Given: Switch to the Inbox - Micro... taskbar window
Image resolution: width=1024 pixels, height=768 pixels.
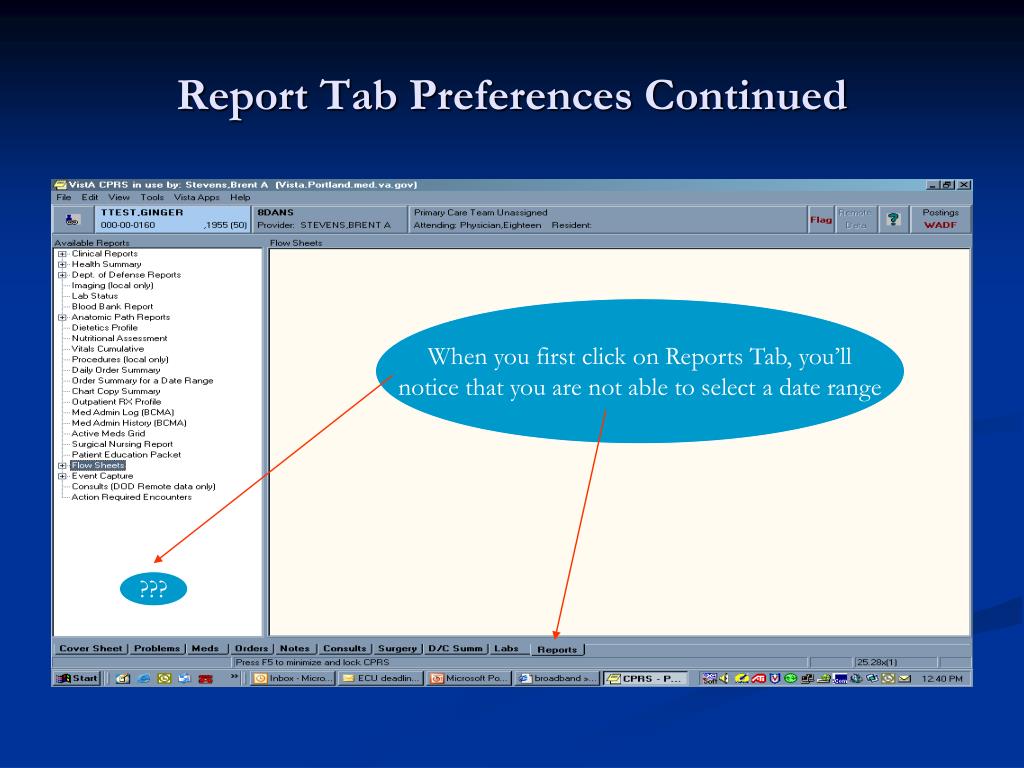Looking at the screenshot, I should pyautogui.click(x=293, y=679).
